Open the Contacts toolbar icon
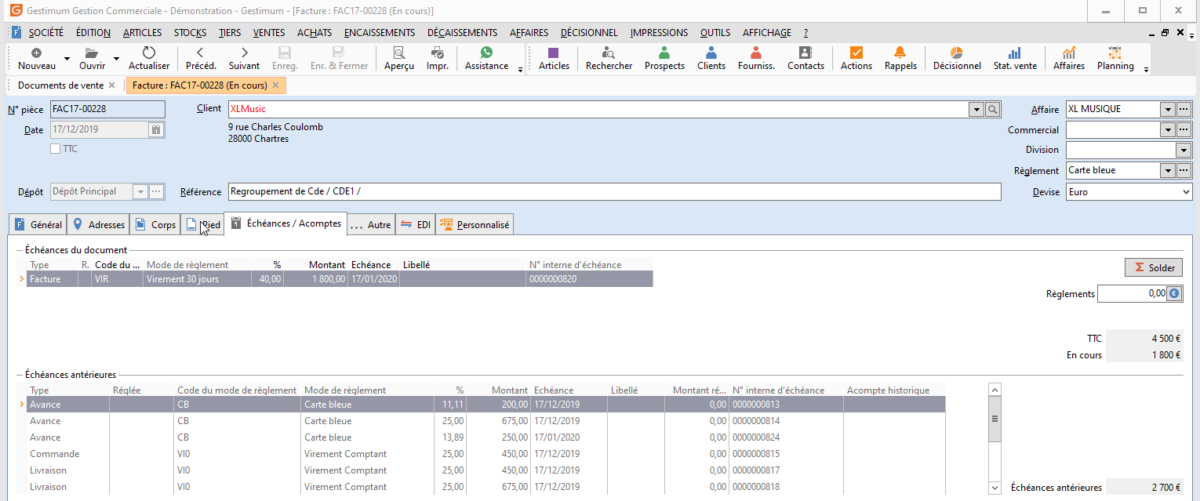 (805, 52)
